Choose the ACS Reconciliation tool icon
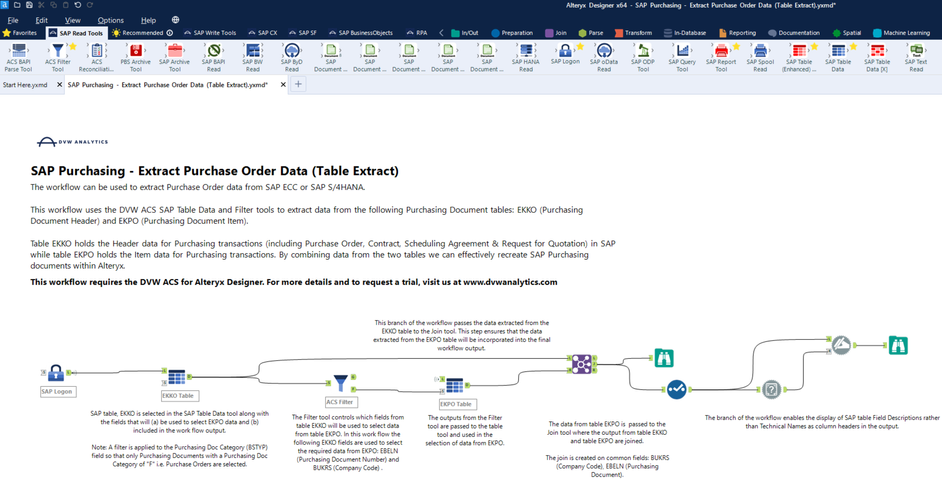The height and width of the screenshot is (484, 942). click(x=97, y=58)
